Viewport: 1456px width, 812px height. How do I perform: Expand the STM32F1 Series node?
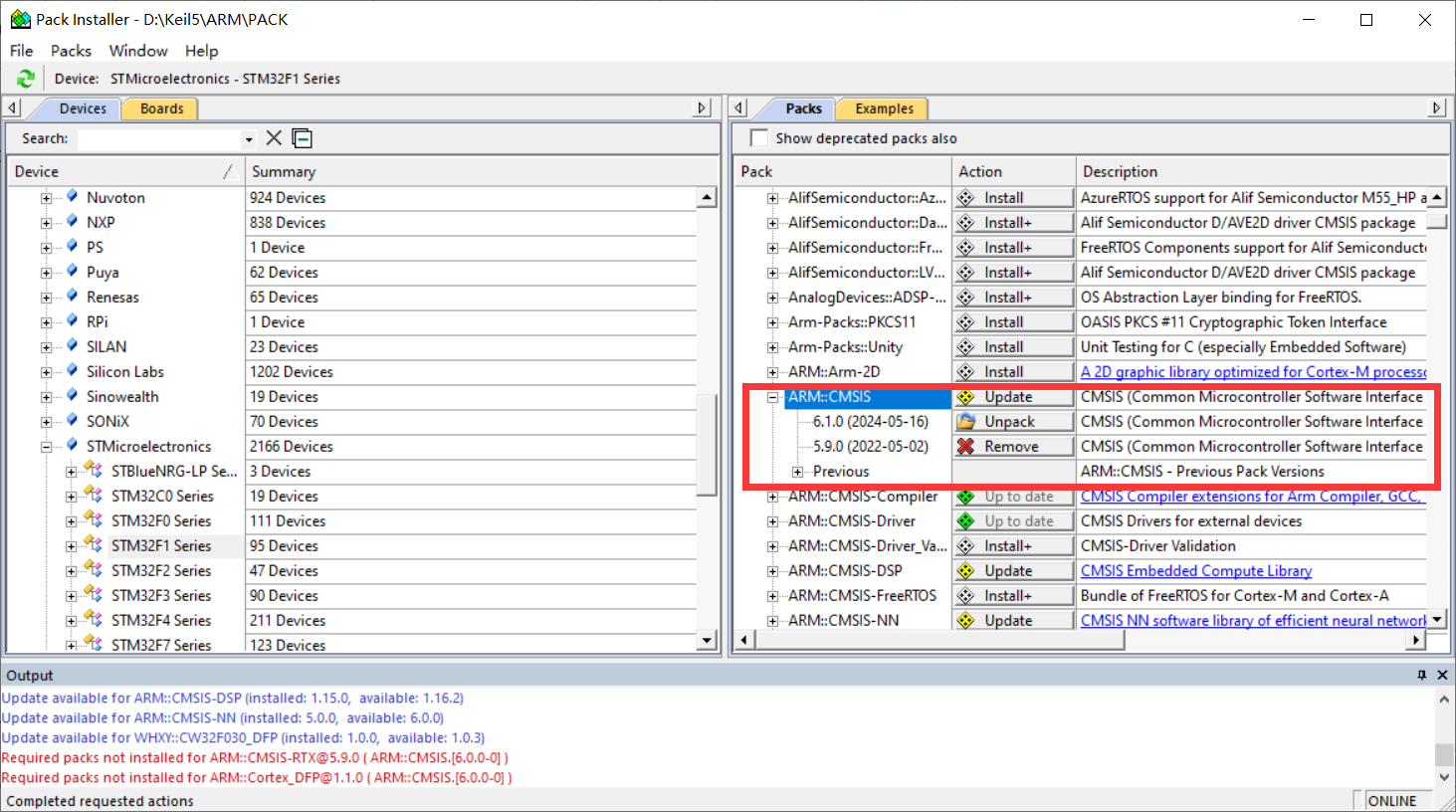click(x=72, y=546)
